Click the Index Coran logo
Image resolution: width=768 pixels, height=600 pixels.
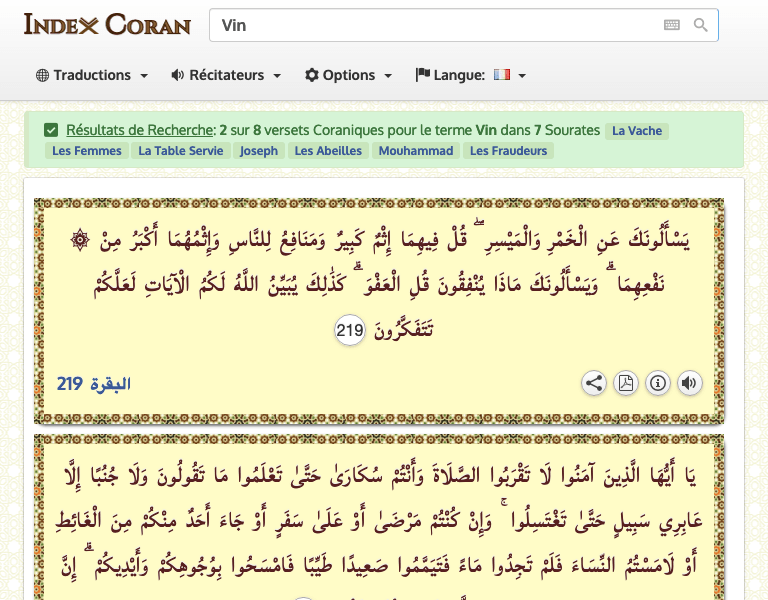pyautogui.click(x=107, y=24)
